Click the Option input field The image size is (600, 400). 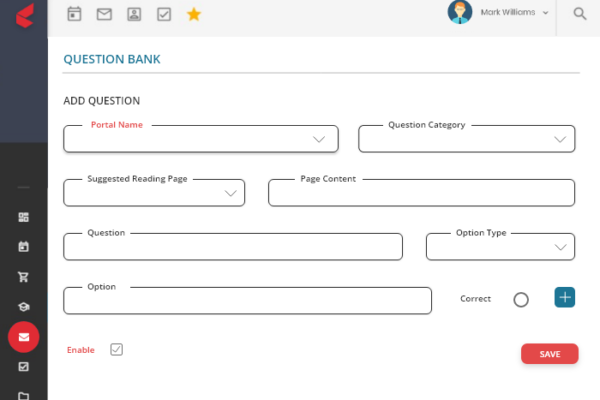click(248, 300)
